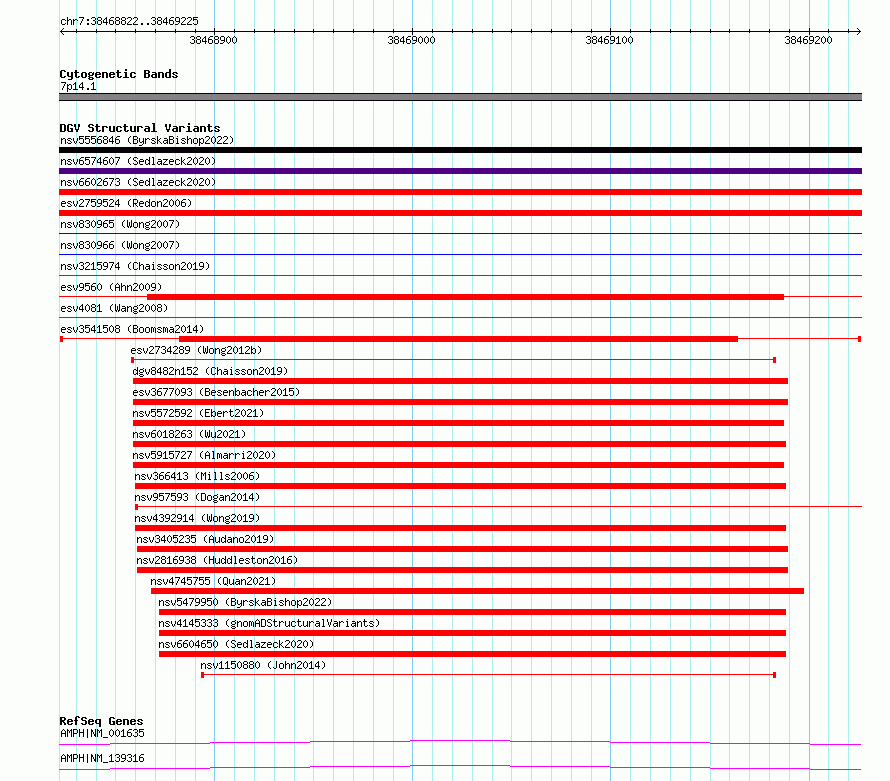
Task: Select esv2734289 (Wong2012b) variant label
Action: click(196, 350)
